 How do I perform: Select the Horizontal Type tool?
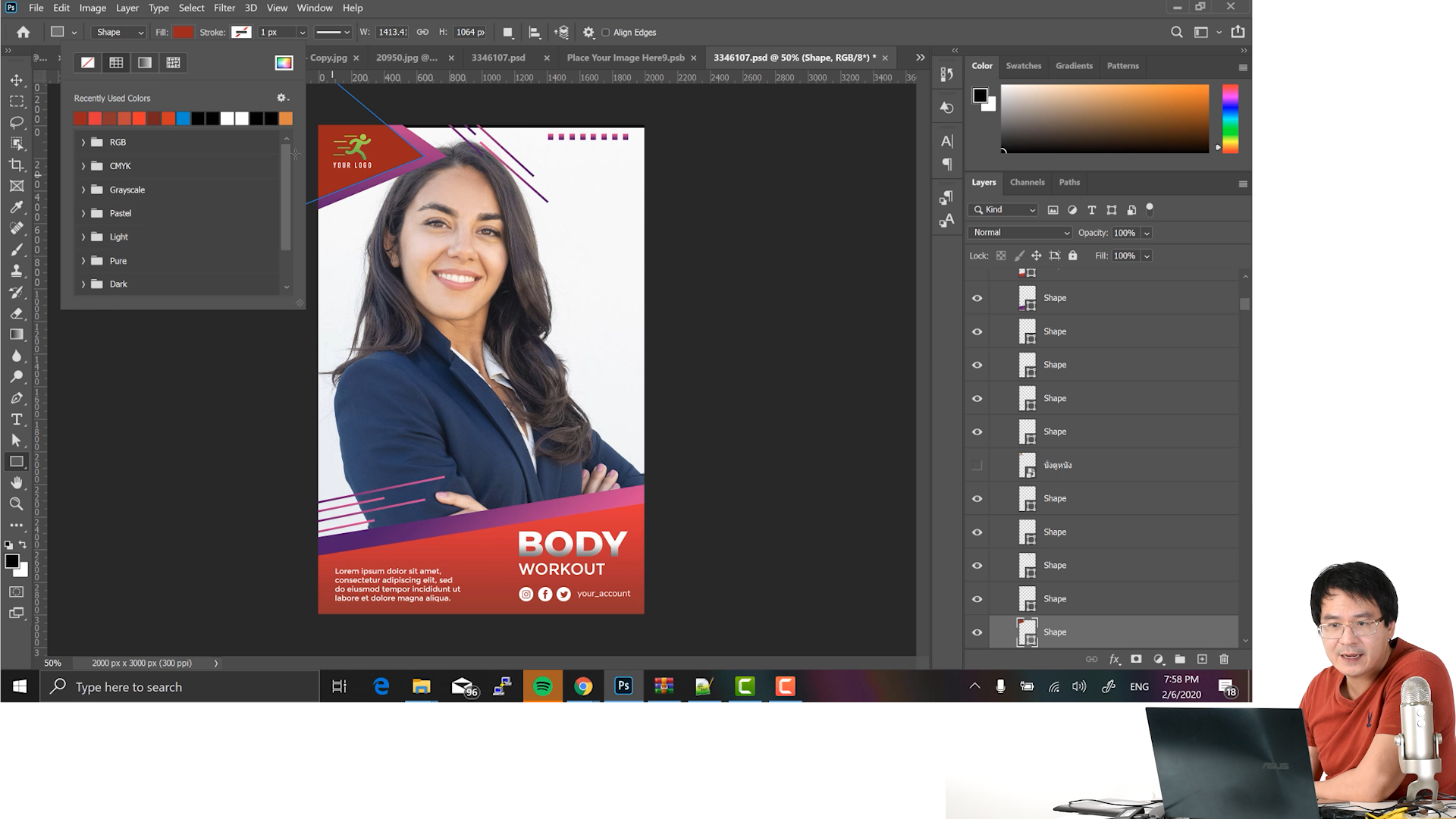tap(16, 419)
